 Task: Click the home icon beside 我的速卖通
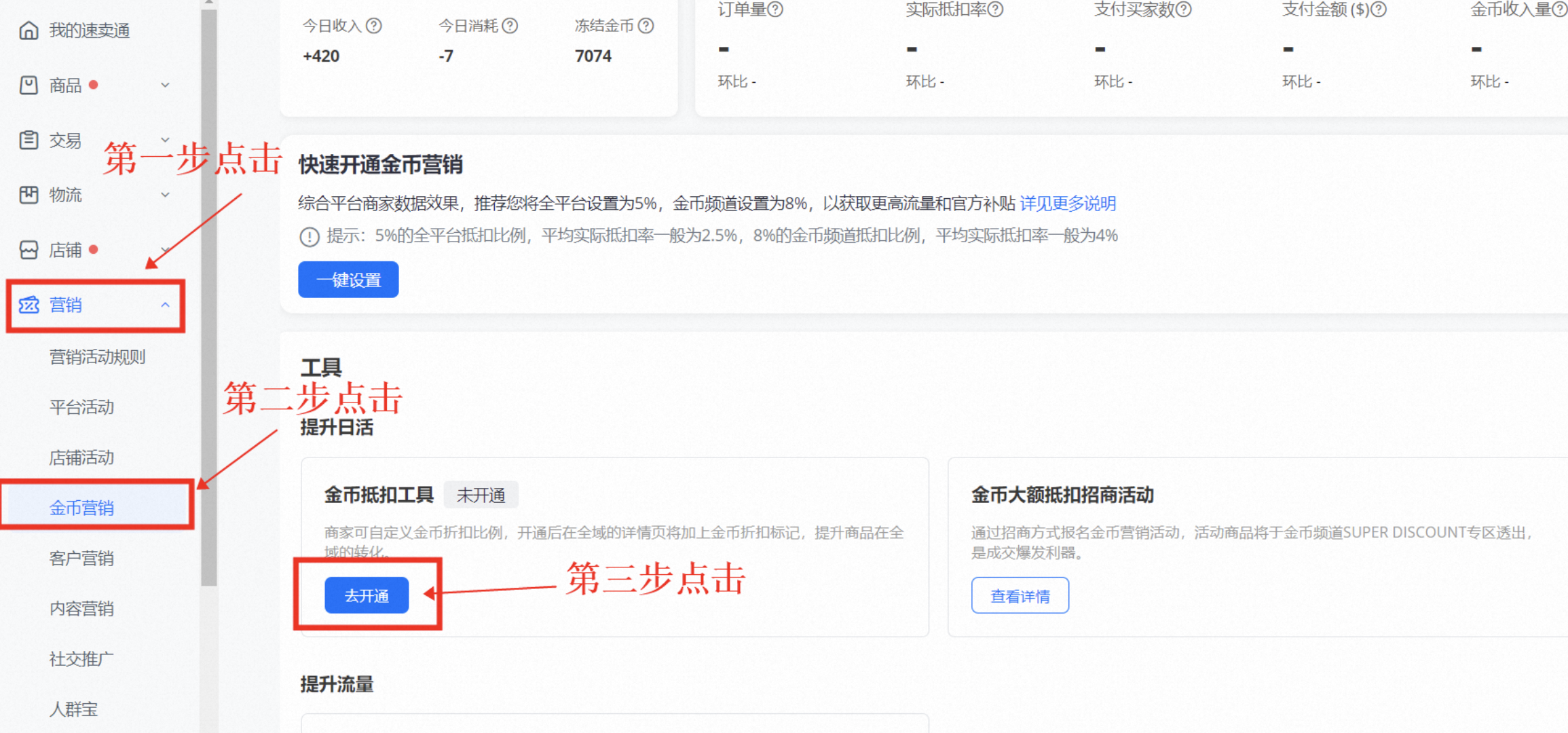29,31
